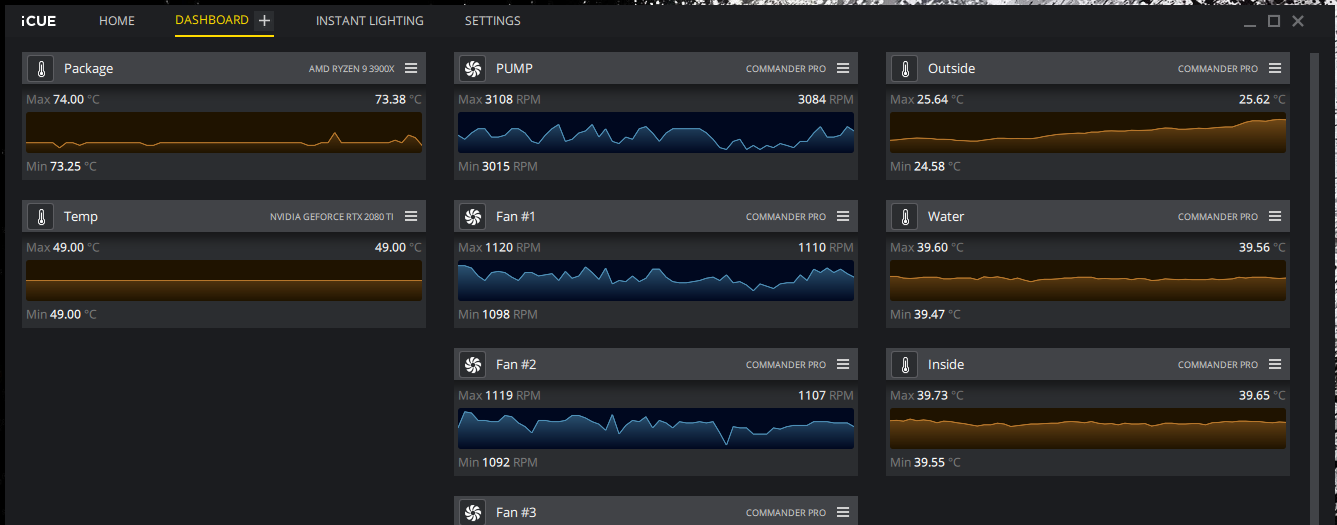
Task: Click the Fan #2 RPM graph
Action: click(656, 428)
